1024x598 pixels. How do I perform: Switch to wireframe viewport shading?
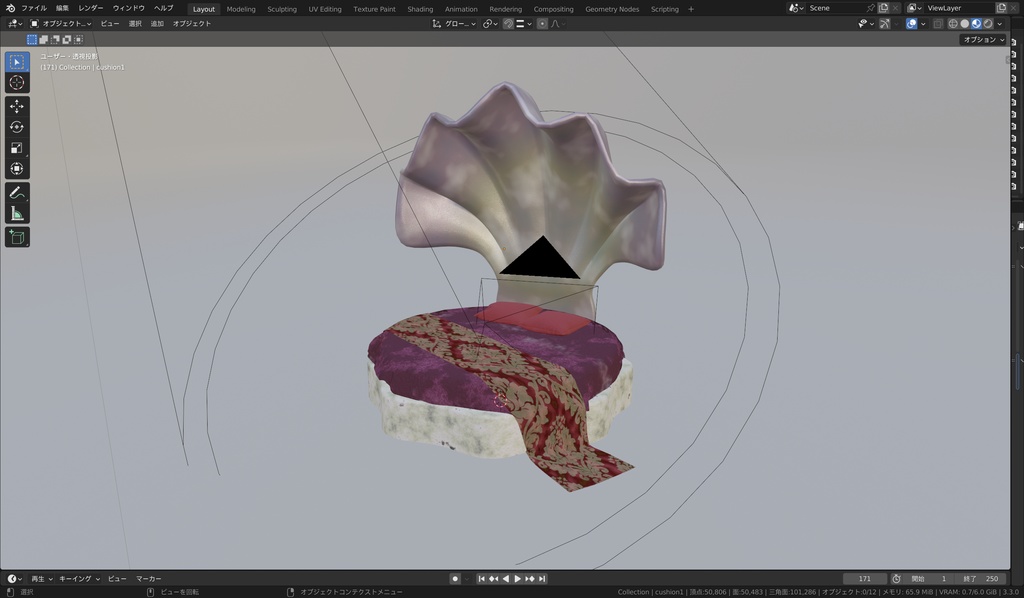(953, 24)
